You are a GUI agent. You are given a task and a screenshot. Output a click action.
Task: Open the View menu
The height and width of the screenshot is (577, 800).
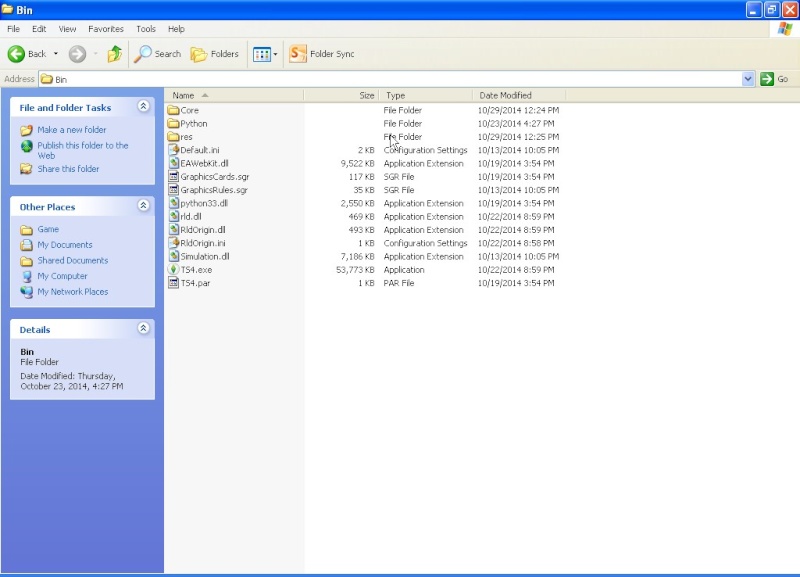(x=67, y=29)
